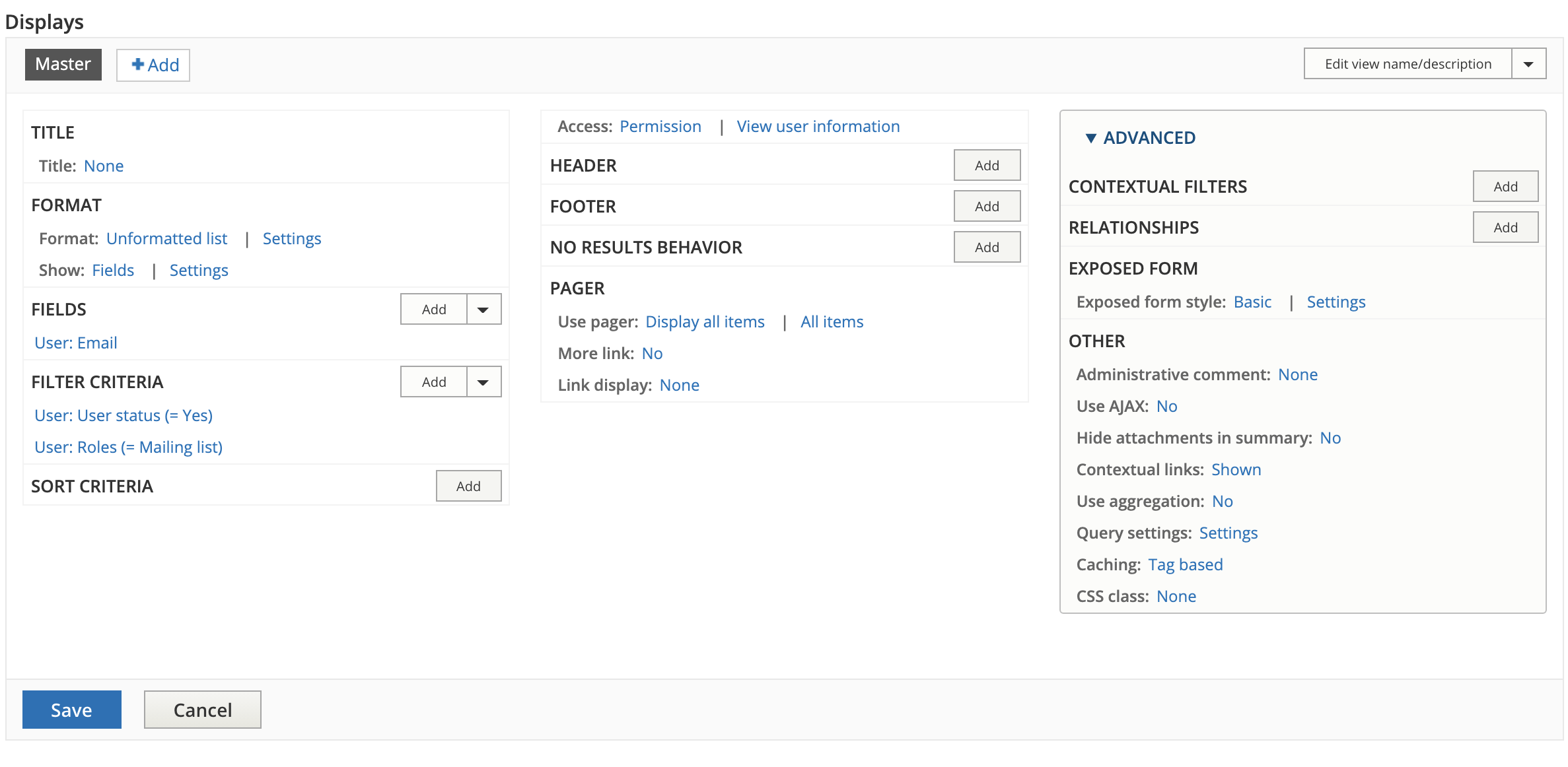Open Permission access settings
The width and height of the screenshot is (1568, 767).
660,126
